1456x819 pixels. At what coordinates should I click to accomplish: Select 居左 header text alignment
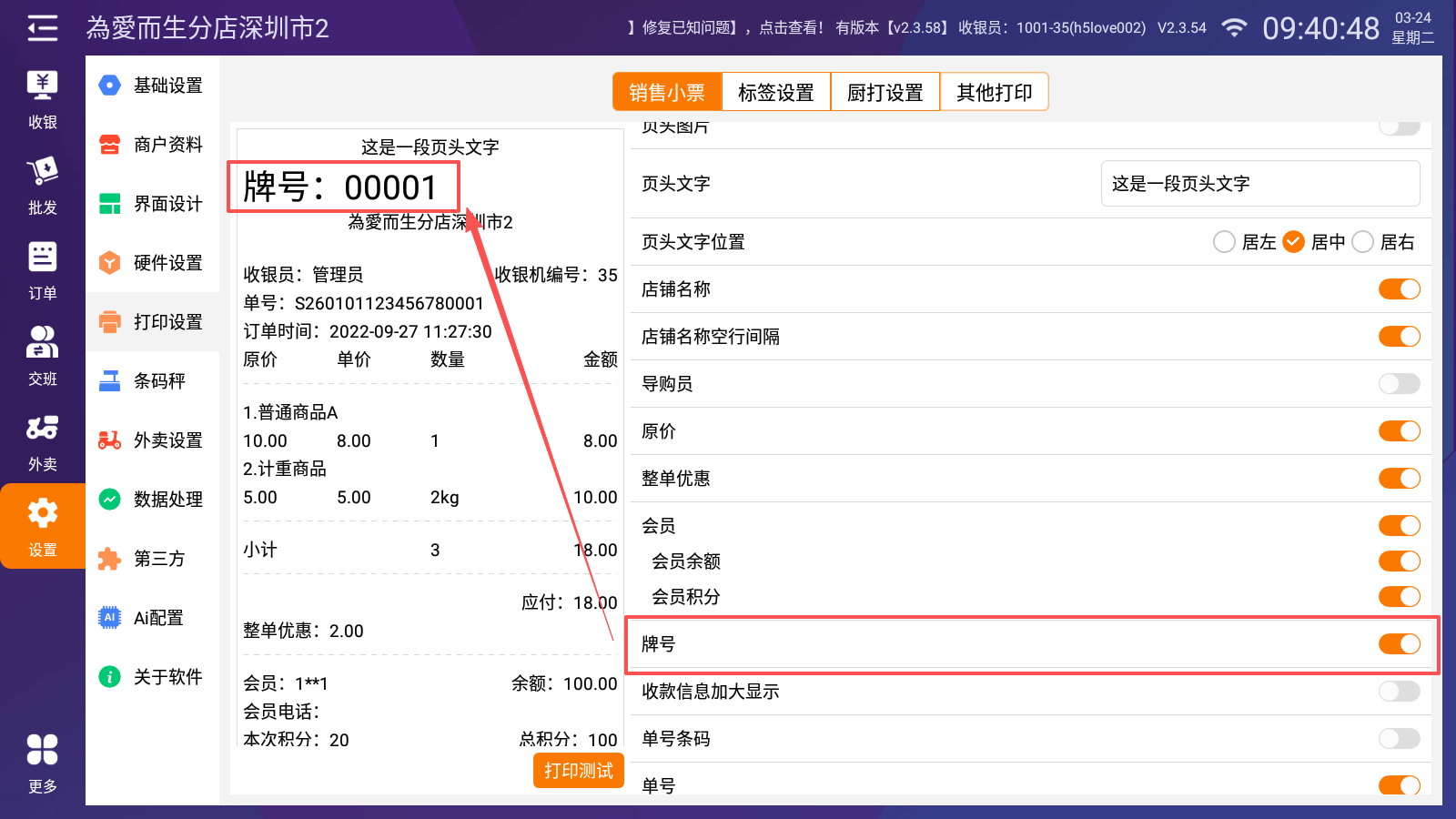click(1225, 242)
